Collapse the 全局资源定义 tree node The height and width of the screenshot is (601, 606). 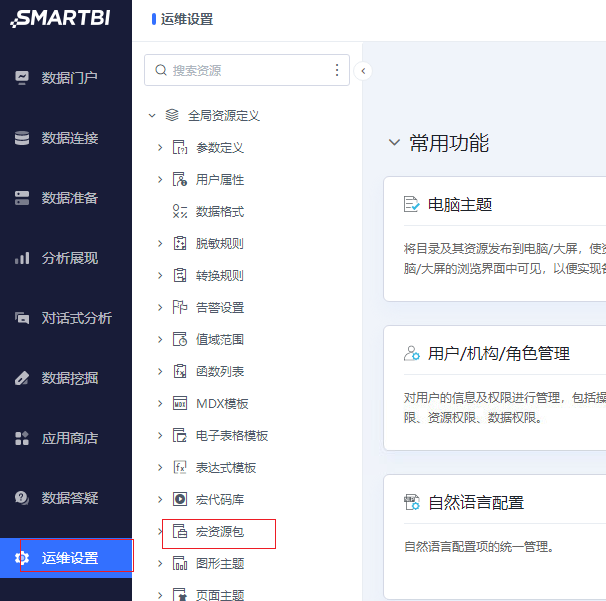coord(152,115)
